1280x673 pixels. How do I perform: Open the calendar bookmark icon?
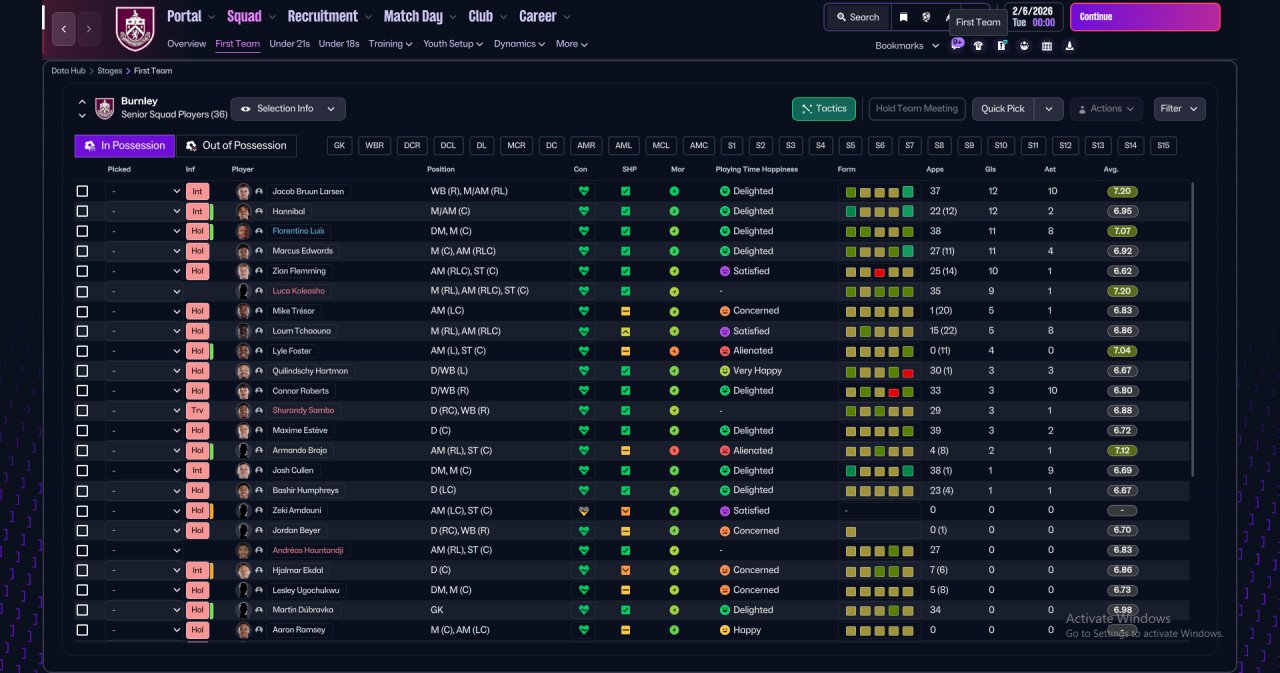point(1047,45)
